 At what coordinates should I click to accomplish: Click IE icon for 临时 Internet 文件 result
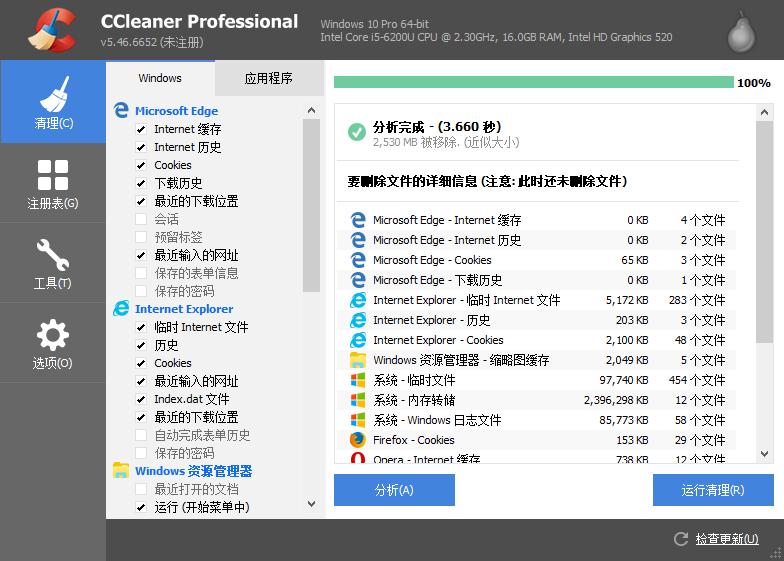coord(358,300)
